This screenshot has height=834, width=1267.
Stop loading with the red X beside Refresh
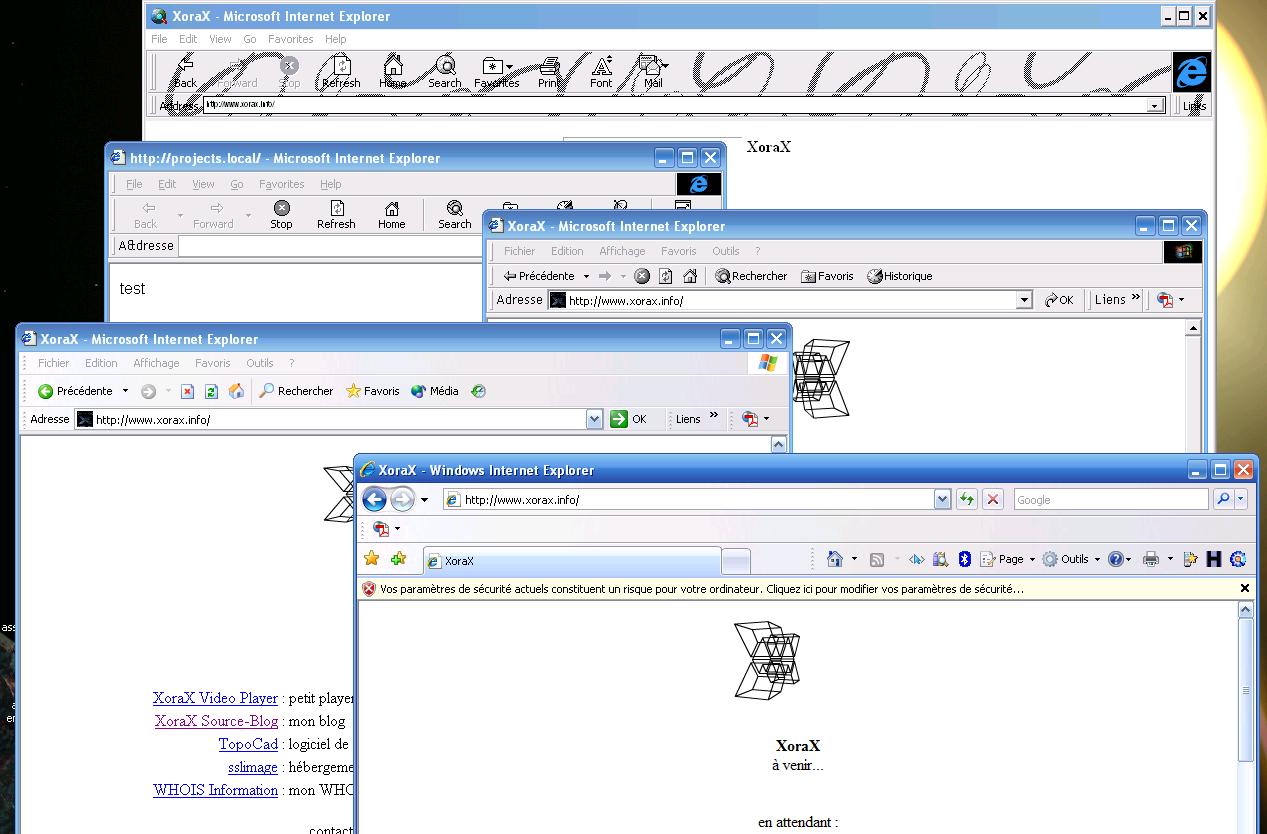[x=992, y=499]
